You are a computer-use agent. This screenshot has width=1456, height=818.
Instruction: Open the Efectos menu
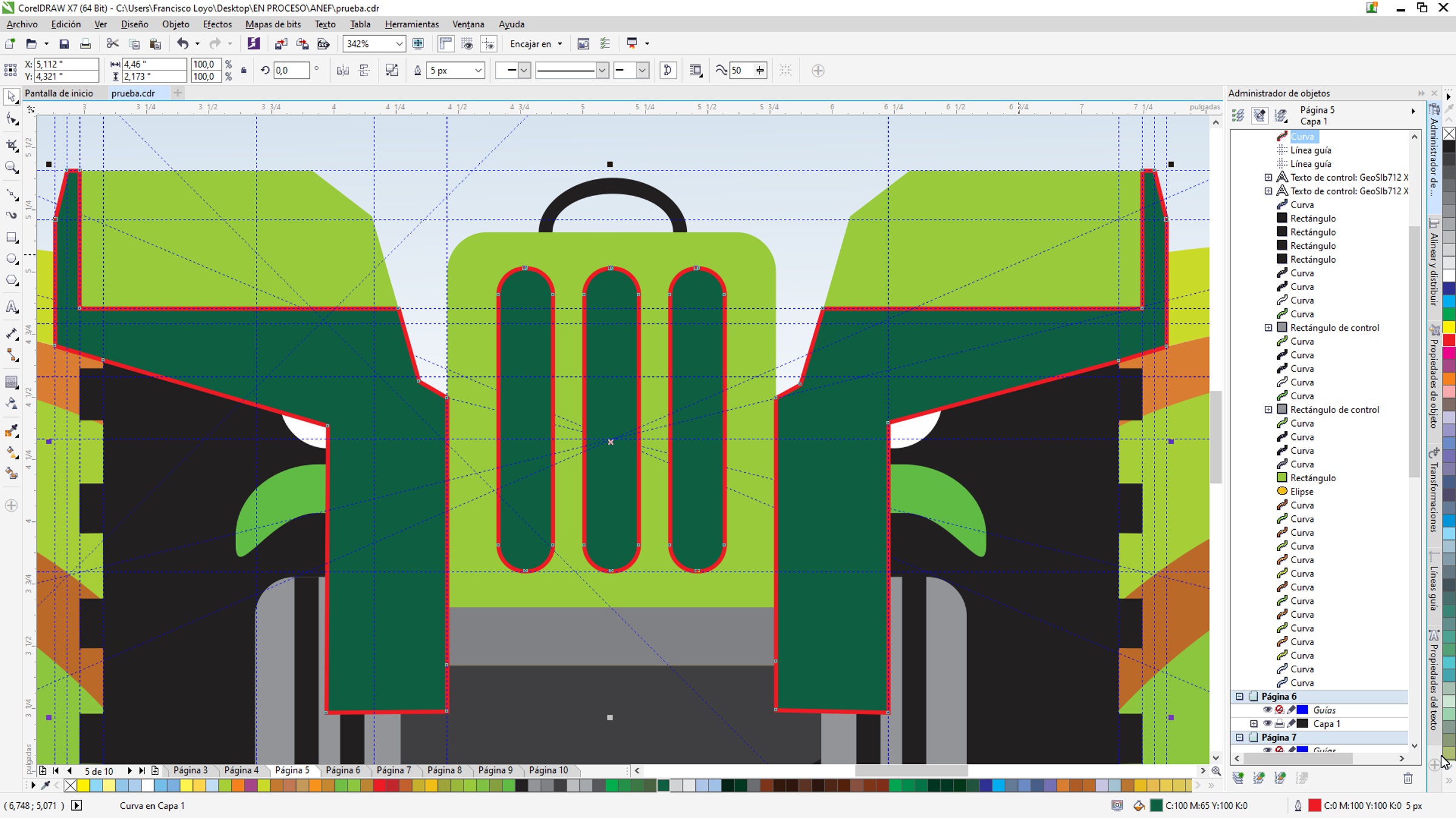tap(217, 24)
